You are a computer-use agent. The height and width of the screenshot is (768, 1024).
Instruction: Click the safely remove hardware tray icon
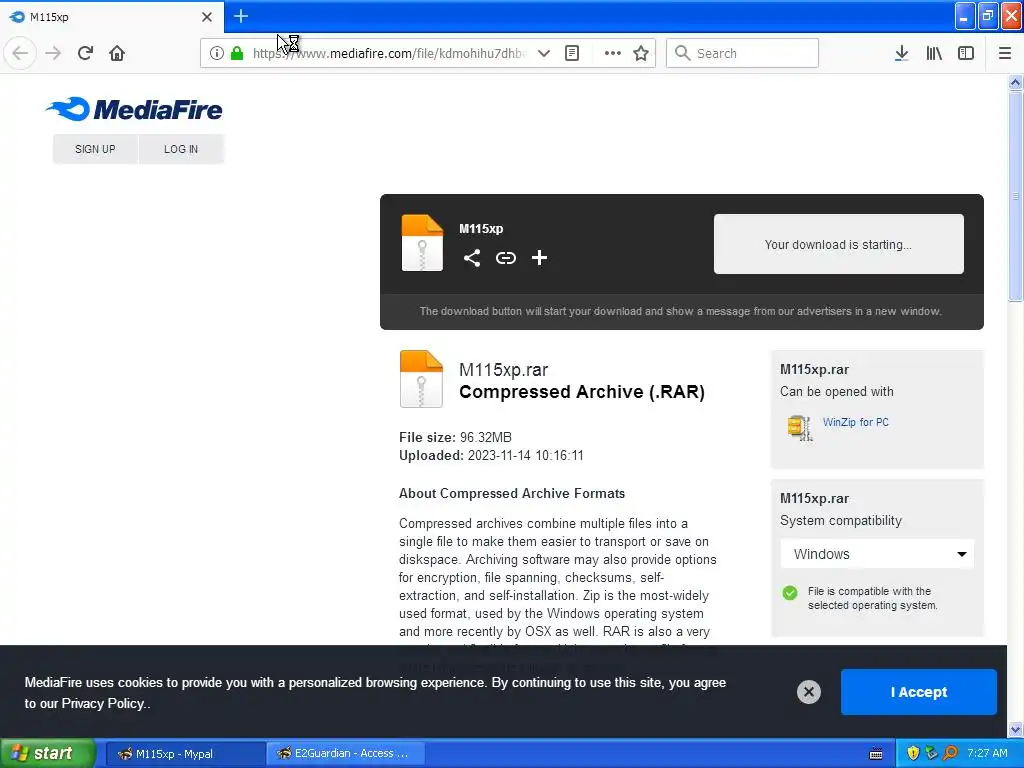tap(931, 754)
